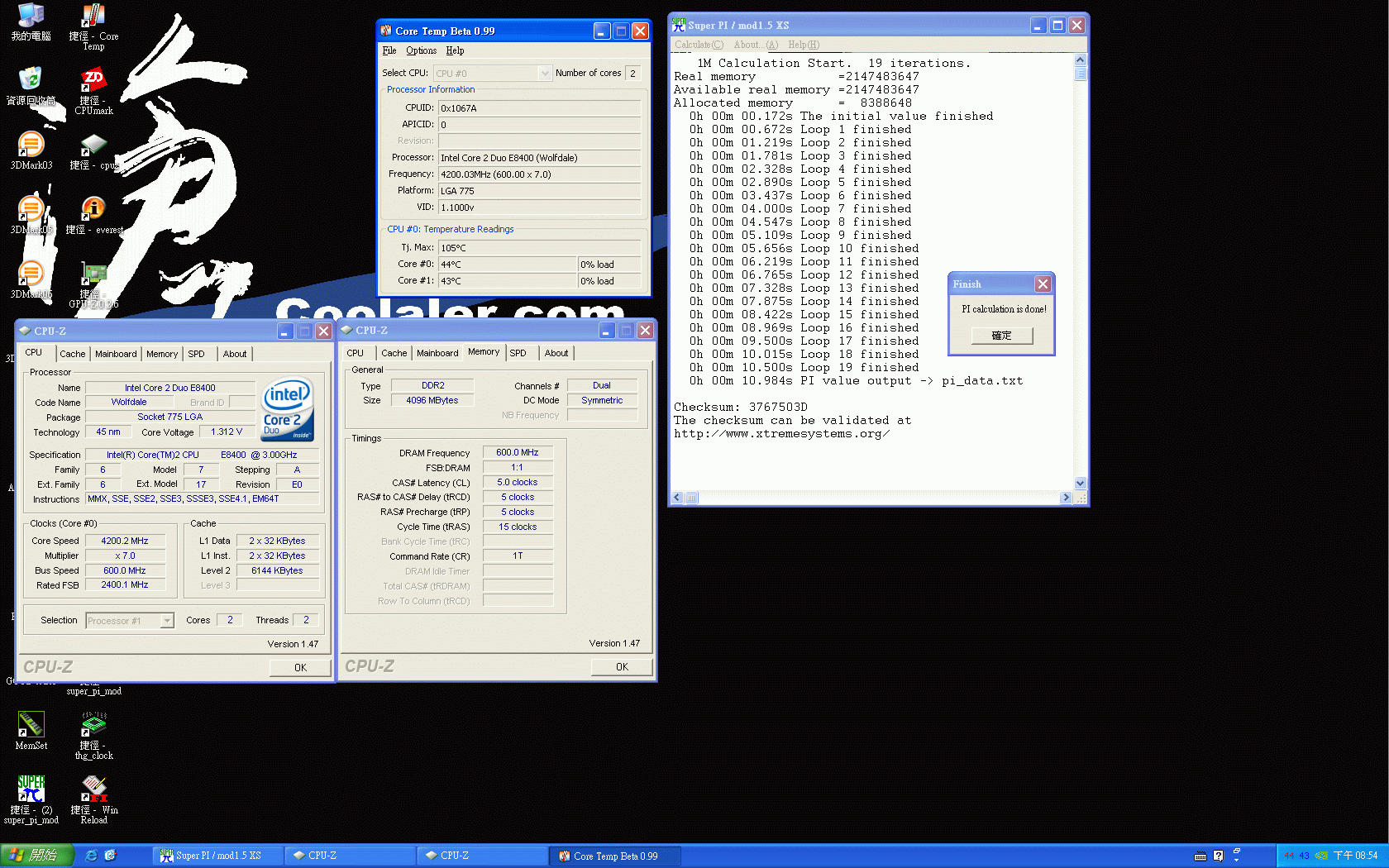The height and width of the screenshot is (868, 1389).
Task: Open the Help(H) menu in Super PI
Action: [x=804, y=45]
